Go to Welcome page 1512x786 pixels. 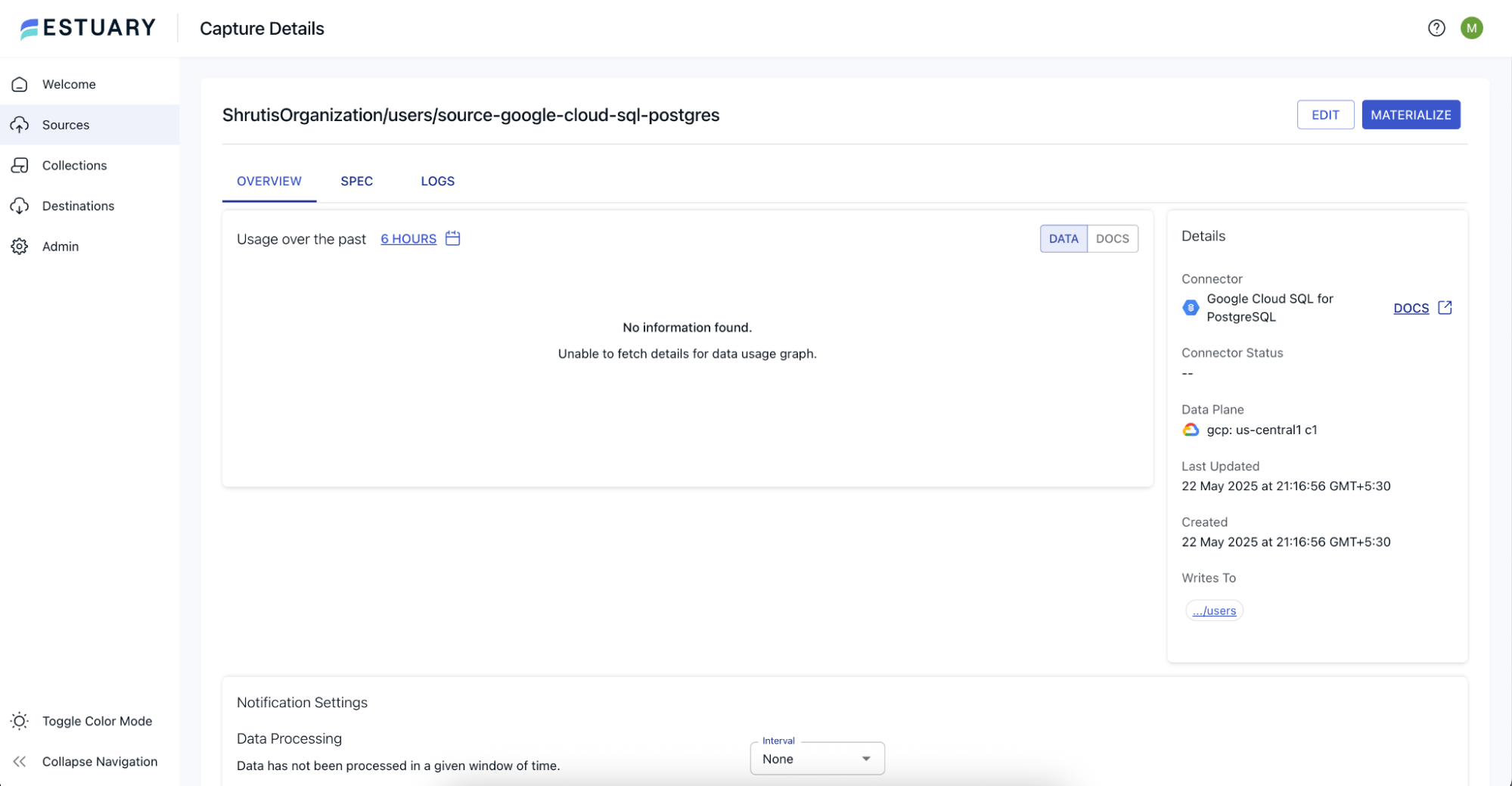pos(89,84)
